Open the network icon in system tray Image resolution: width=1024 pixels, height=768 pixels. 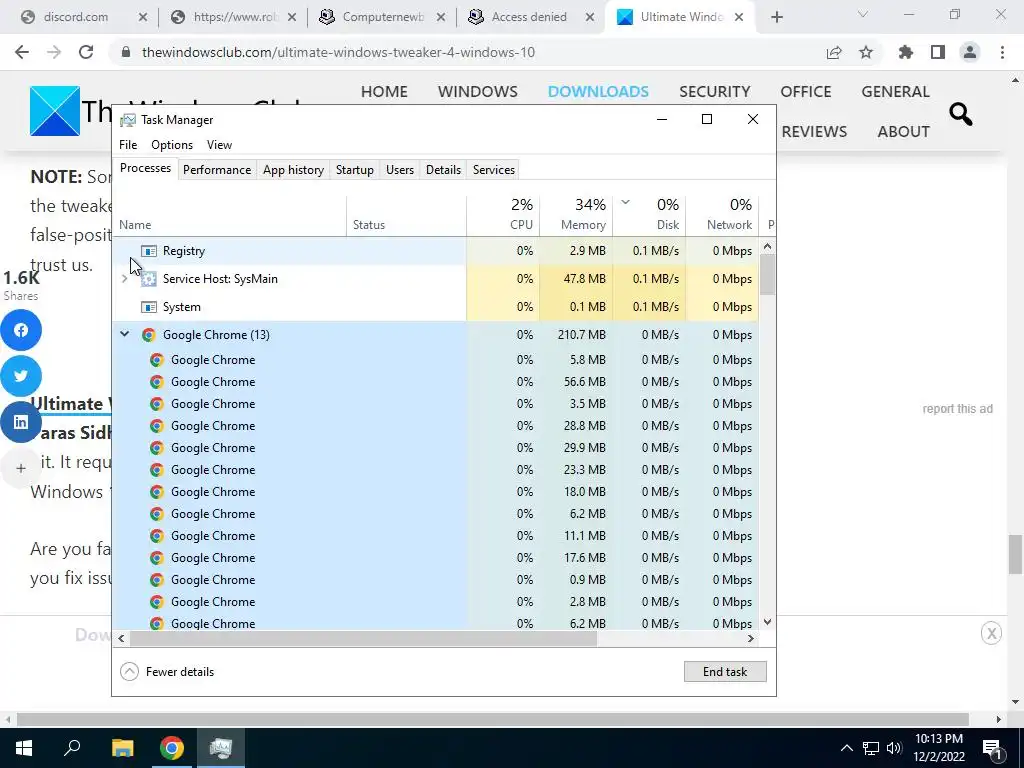871,748
